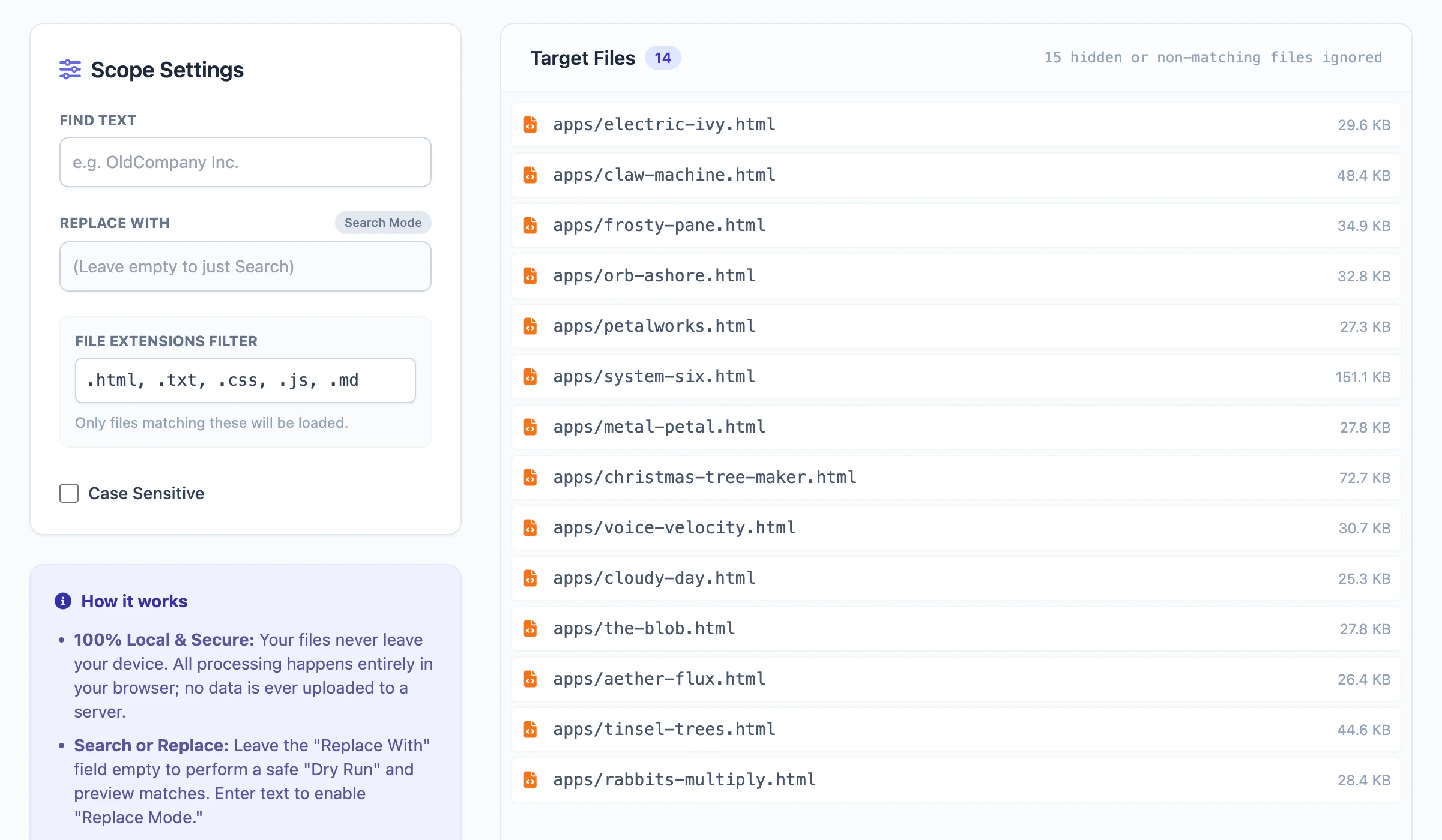This screenshot has height=840, width=1442.
Task: Click the file icon for claw-machine.html
Action: (530, 175)
